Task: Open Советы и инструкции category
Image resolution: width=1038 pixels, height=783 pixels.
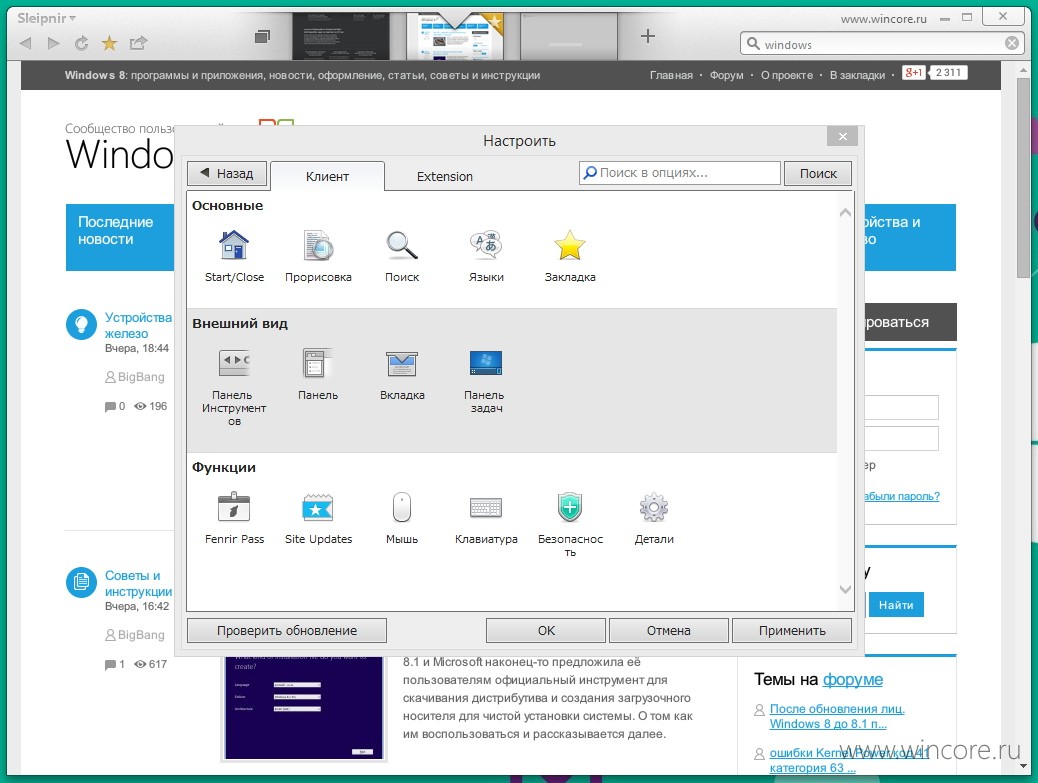Action: [138, 583]
